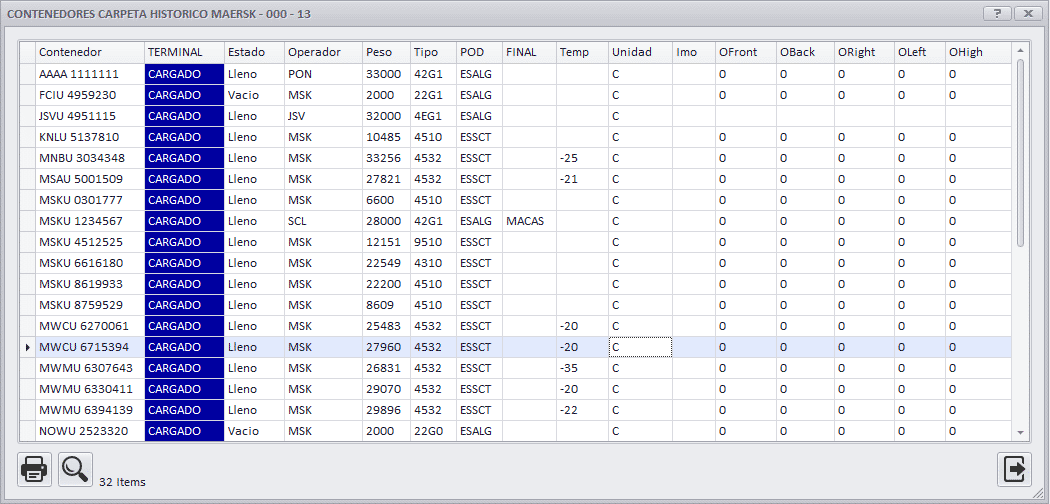The width and height of the screenshot is (1050, 504).
Task: Click the -25 temperature cell
Action: click(x=582, y=159)
